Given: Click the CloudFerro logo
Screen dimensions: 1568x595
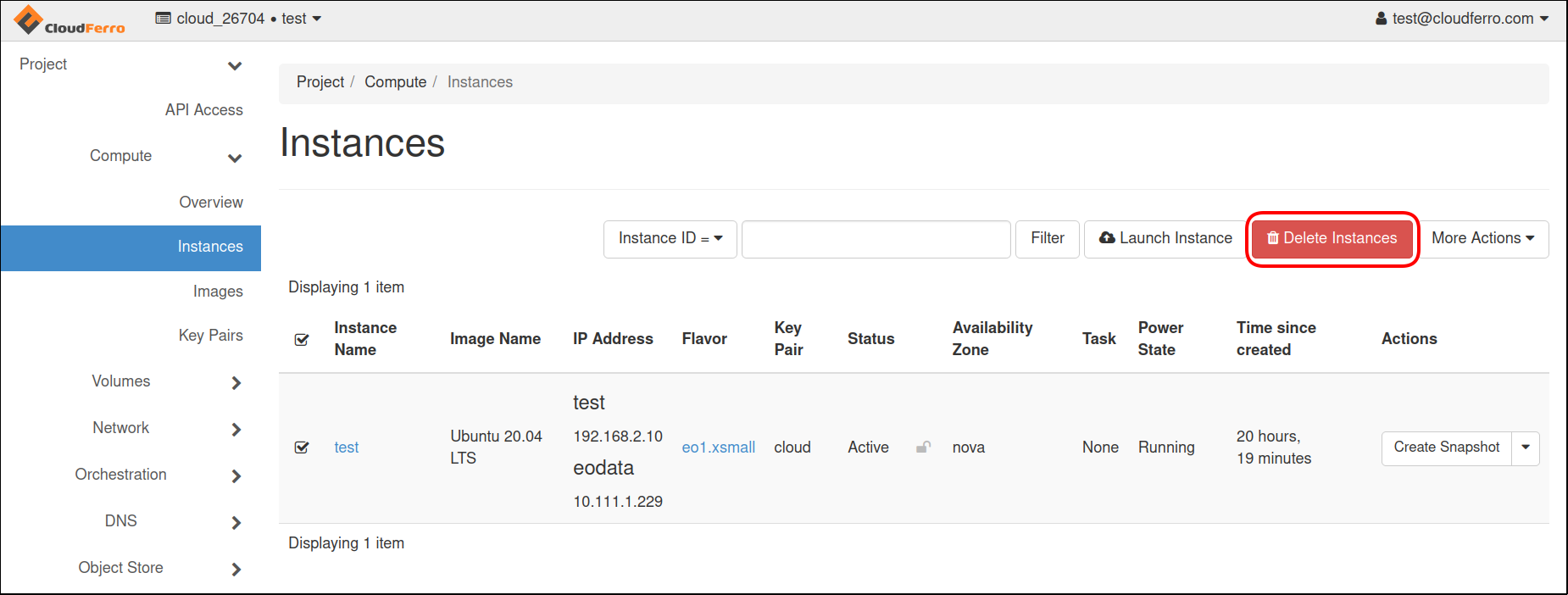Looking at the screenshot, I should click(70, 20).
